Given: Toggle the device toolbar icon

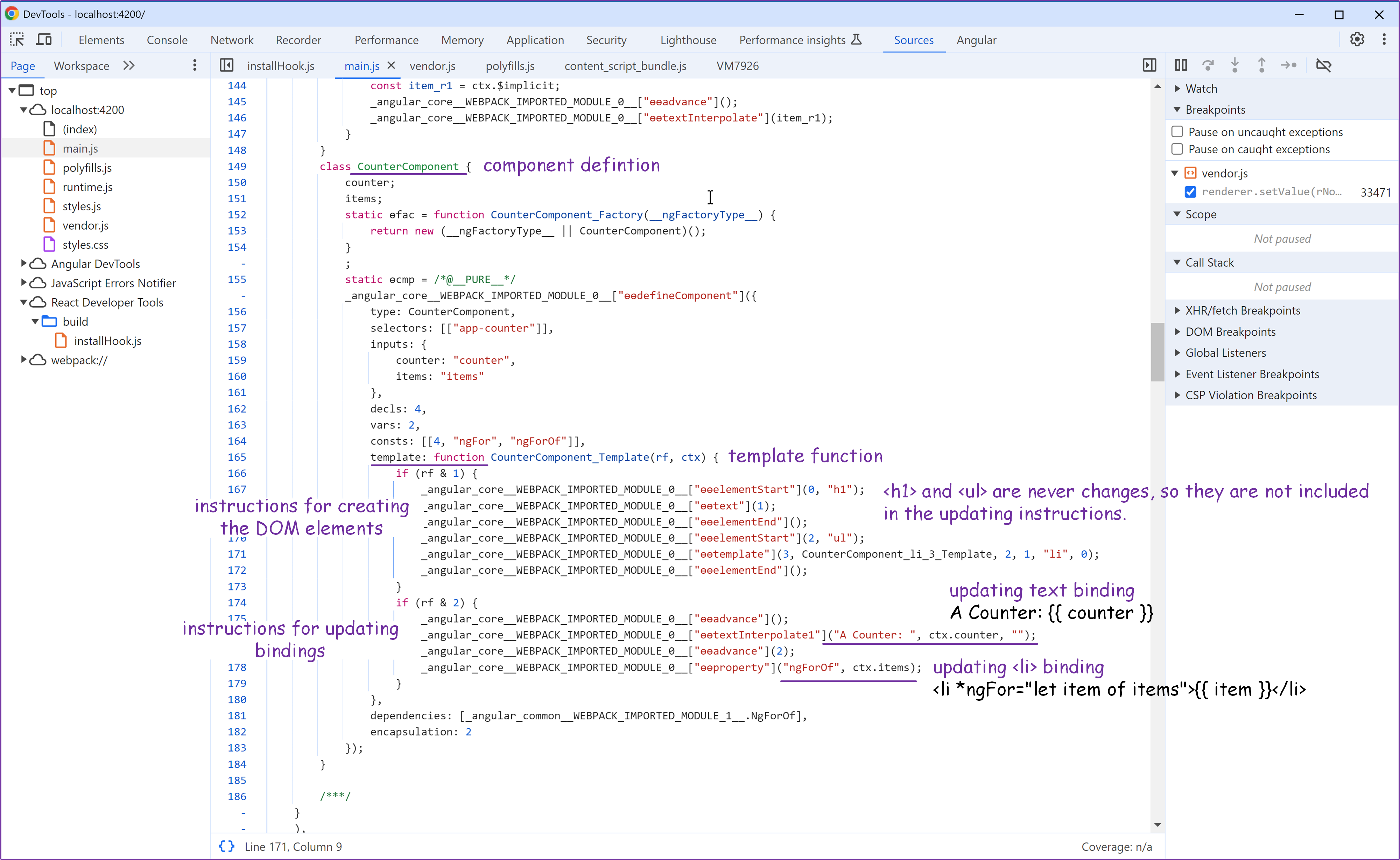Looking at the screenshot, I should tap(44, 40).
